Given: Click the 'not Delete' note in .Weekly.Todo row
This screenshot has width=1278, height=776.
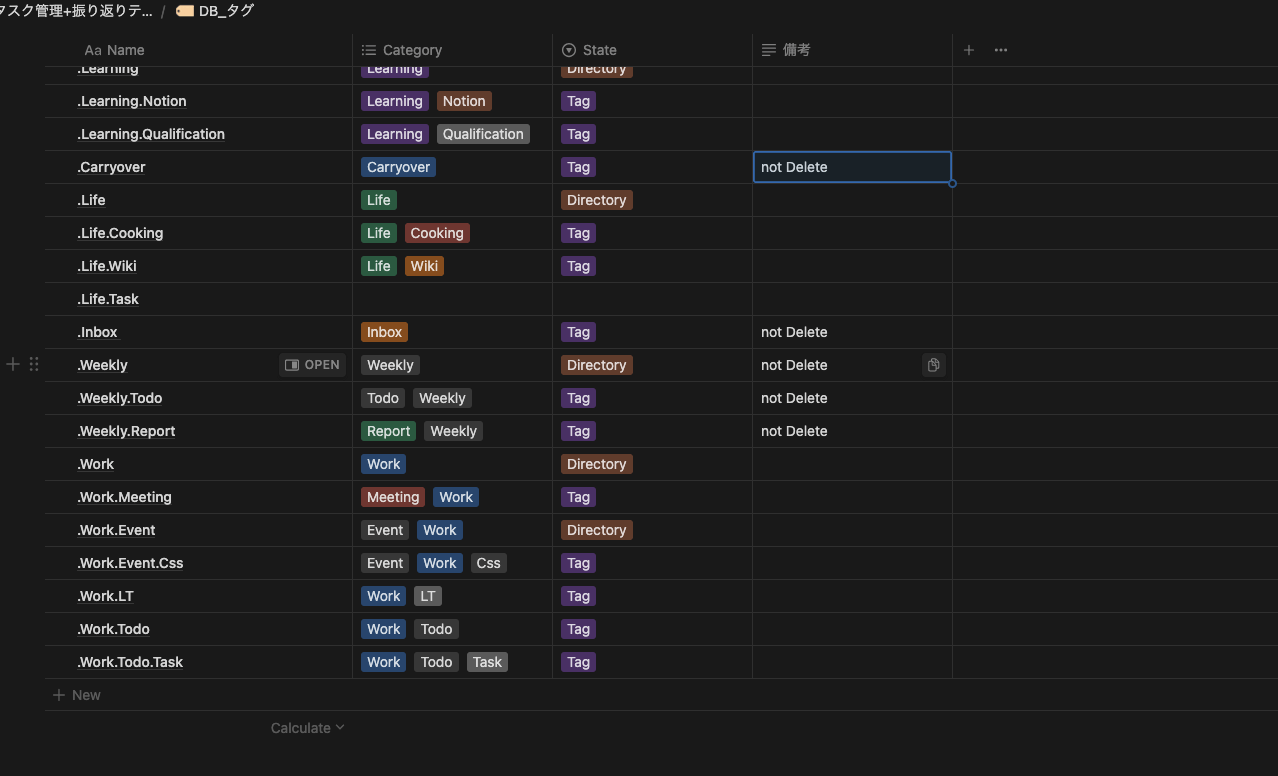Looking at the screenshot, I should click(x=794, y=398).
